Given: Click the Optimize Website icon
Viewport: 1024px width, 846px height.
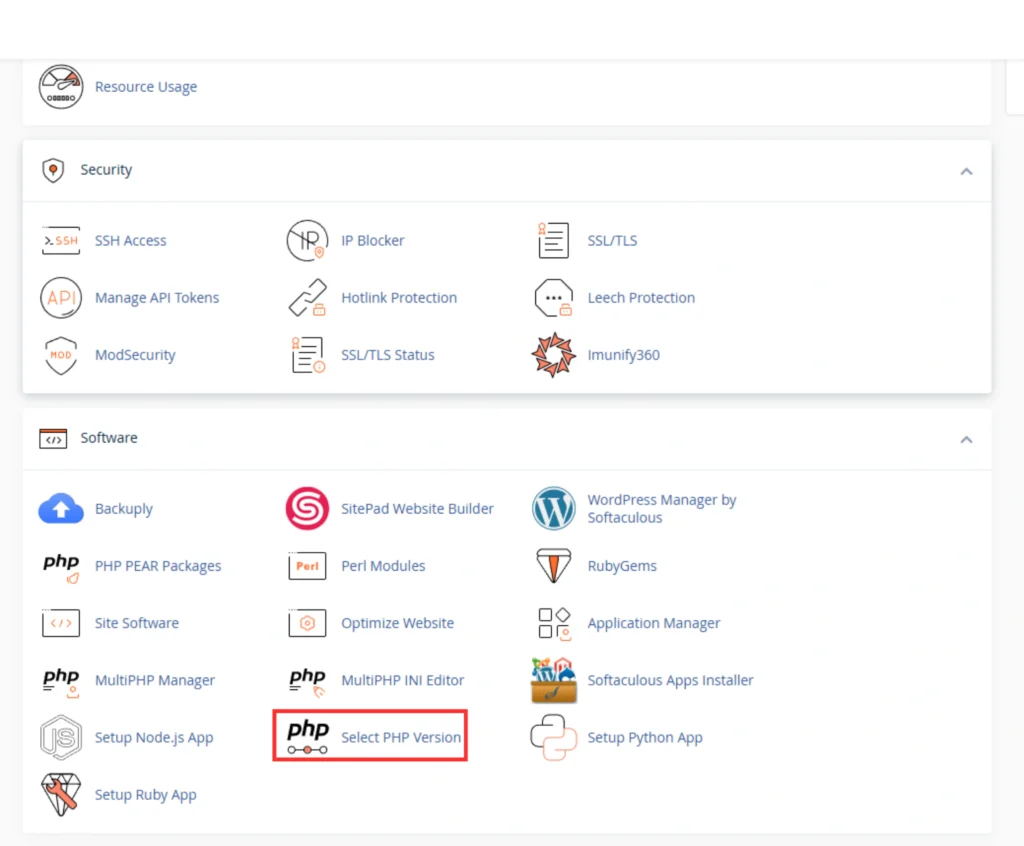Looking at the screenshot, I should 307,623.
